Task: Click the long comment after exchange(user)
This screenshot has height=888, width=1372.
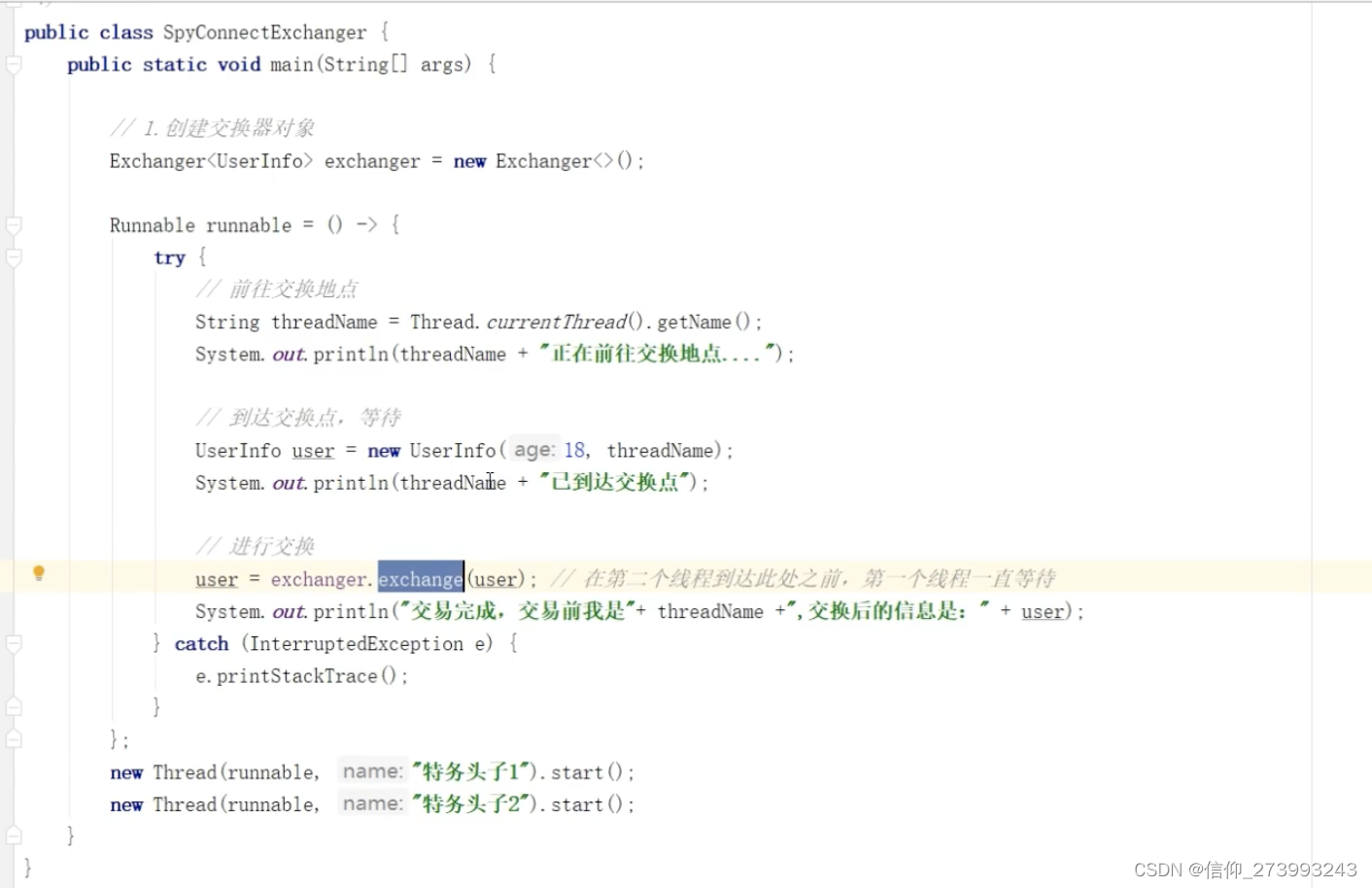Action: pyautogui.click(x=804, y=579)
